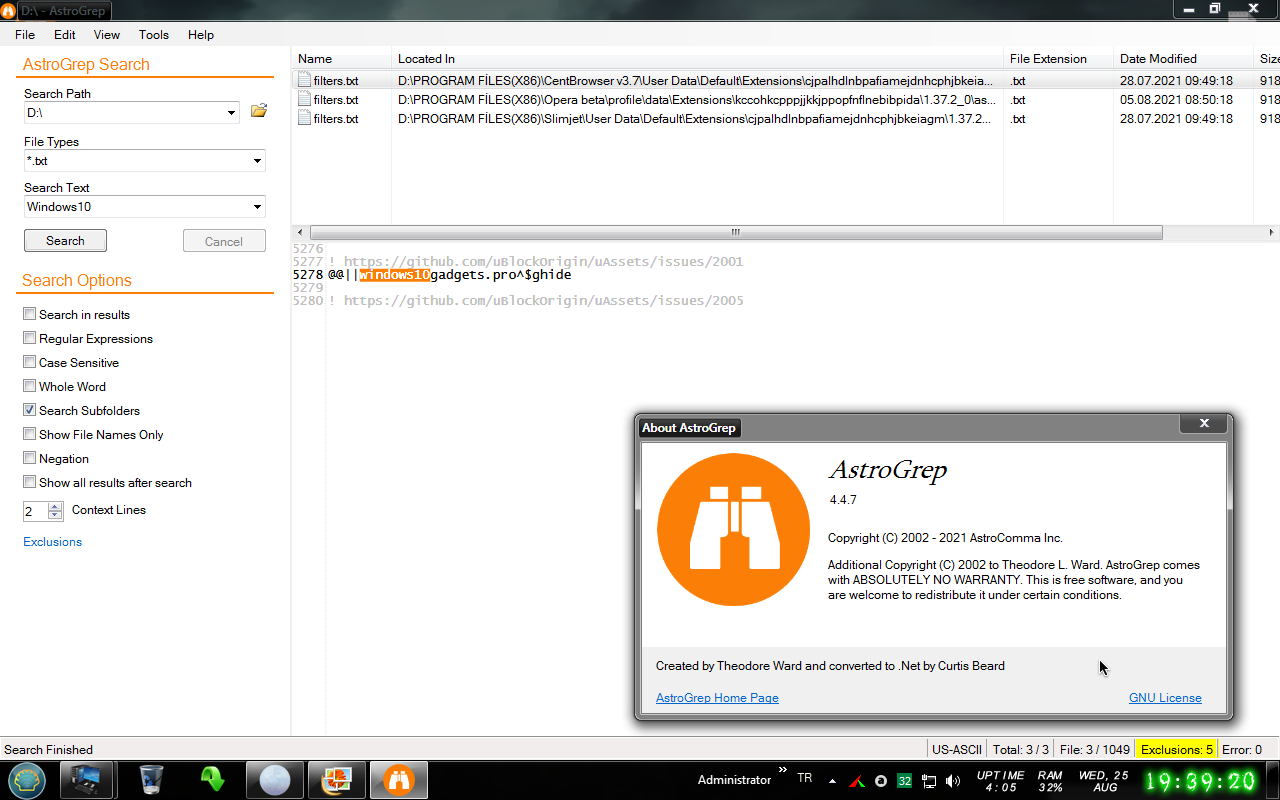The image size is (1280, 800).
Task: Click the Error: 0 status entry
Action: click(x=1242, y=749)
